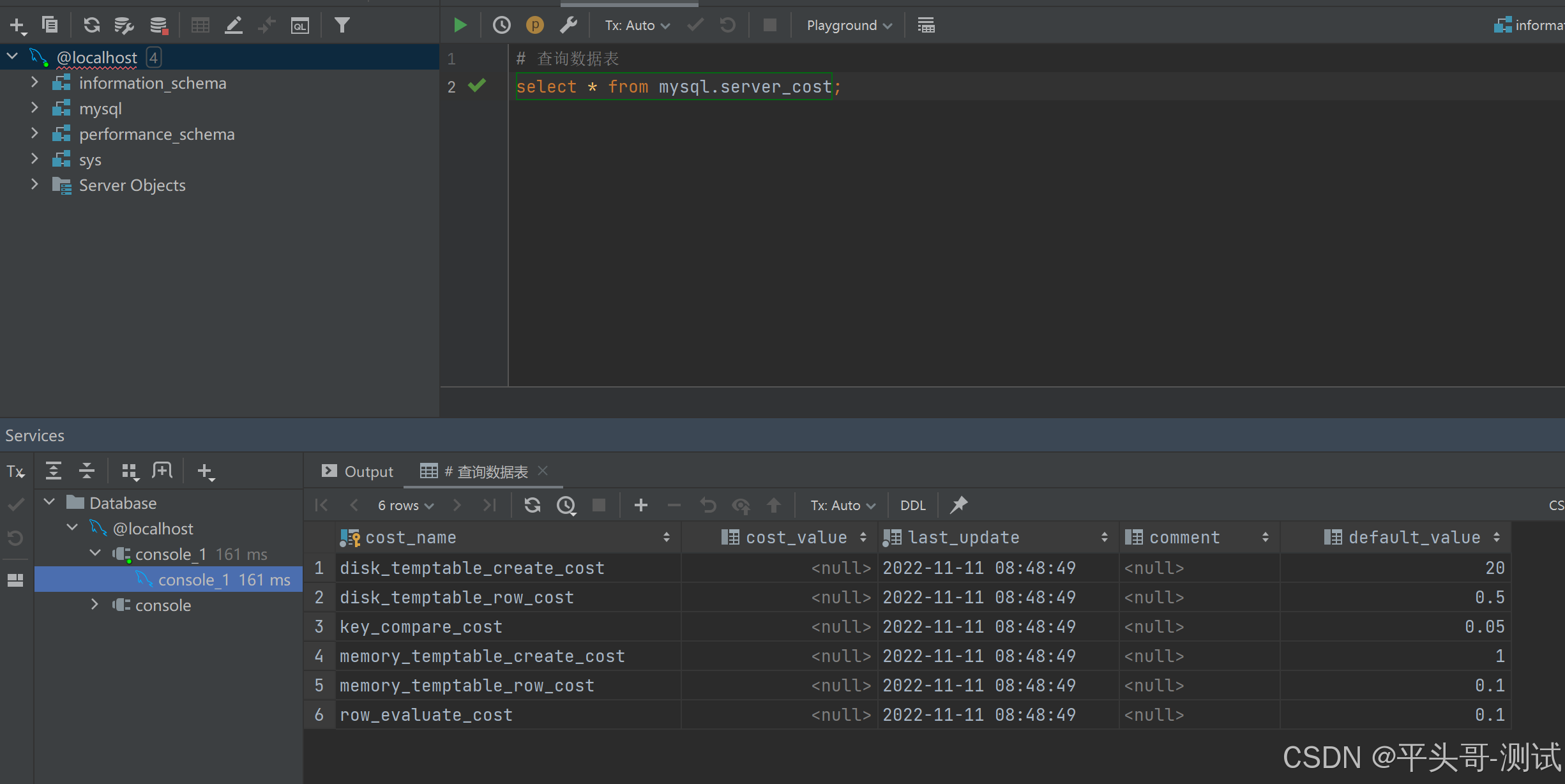Open the query console (QL) icon

tap(299, 26)
